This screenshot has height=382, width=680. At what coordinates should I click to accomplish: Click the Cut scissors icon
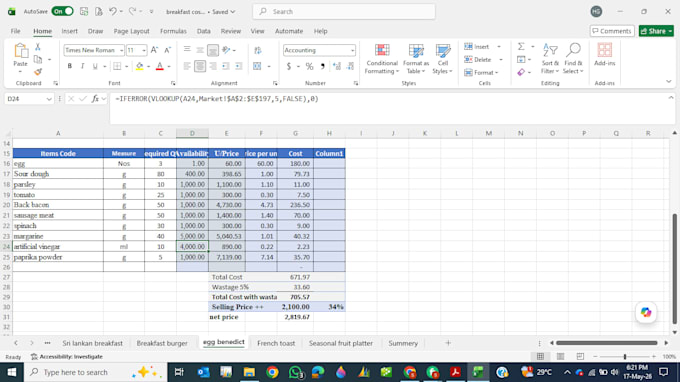[38, 47]
